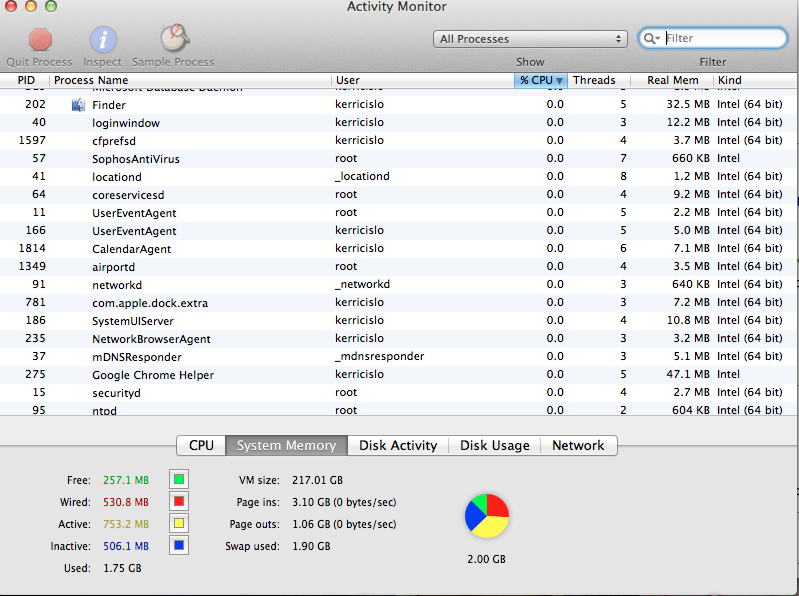Viewport: 799px width, 596px height.
Task: Select the NetworkBrowserAgent process row
Action: tap(398, 339)
